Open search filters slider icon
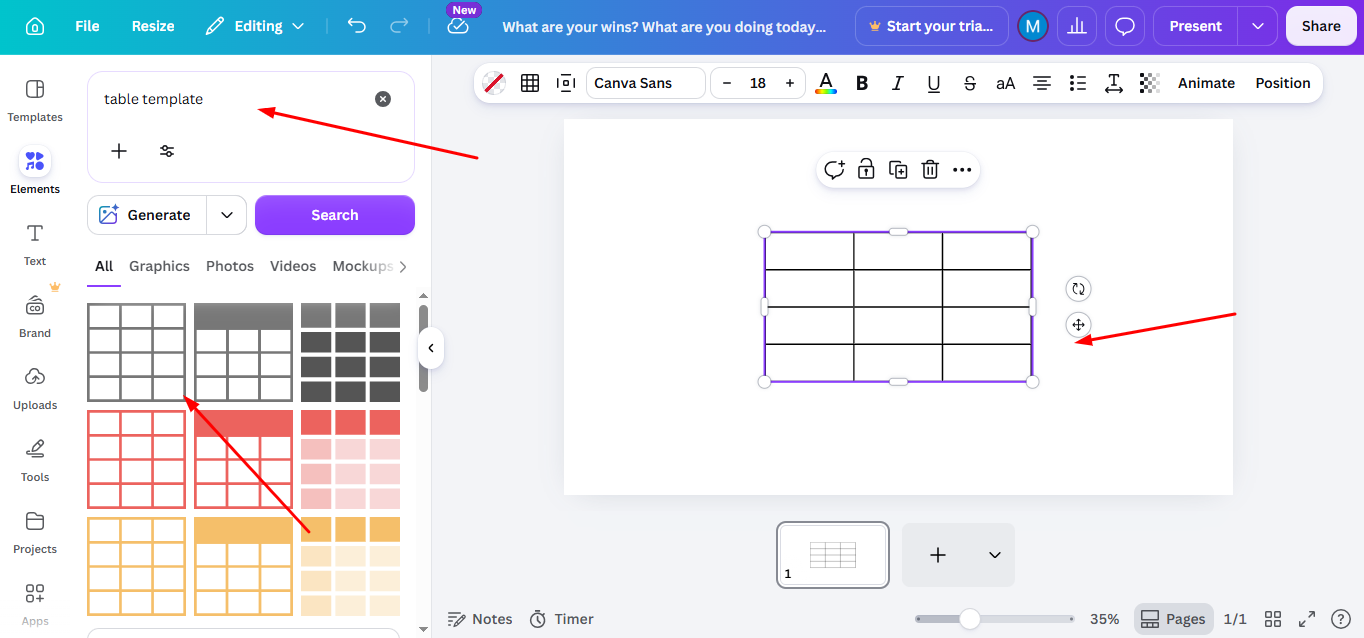This screenshot has width=1364, height=638. click(x=167, y=151)
